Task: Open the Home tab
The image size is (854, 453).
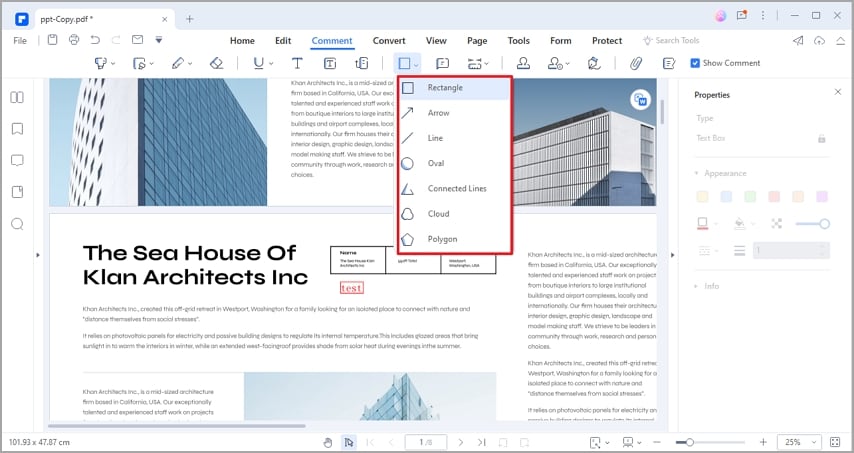Action: pos(242,40)
